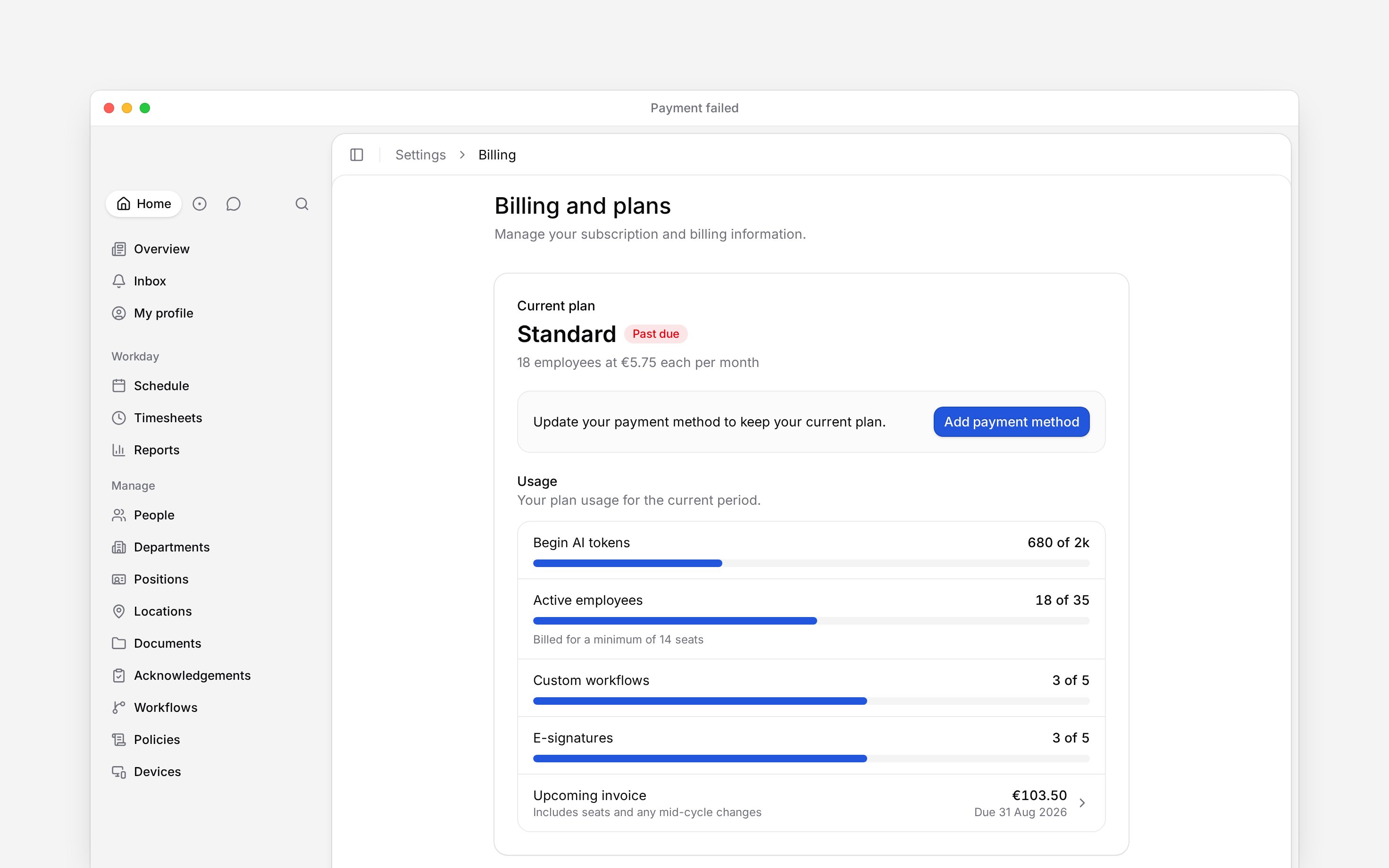1389x868 pixels.
Task: Click the Begin AI tokens progress bar
Action: pos(811,563)
